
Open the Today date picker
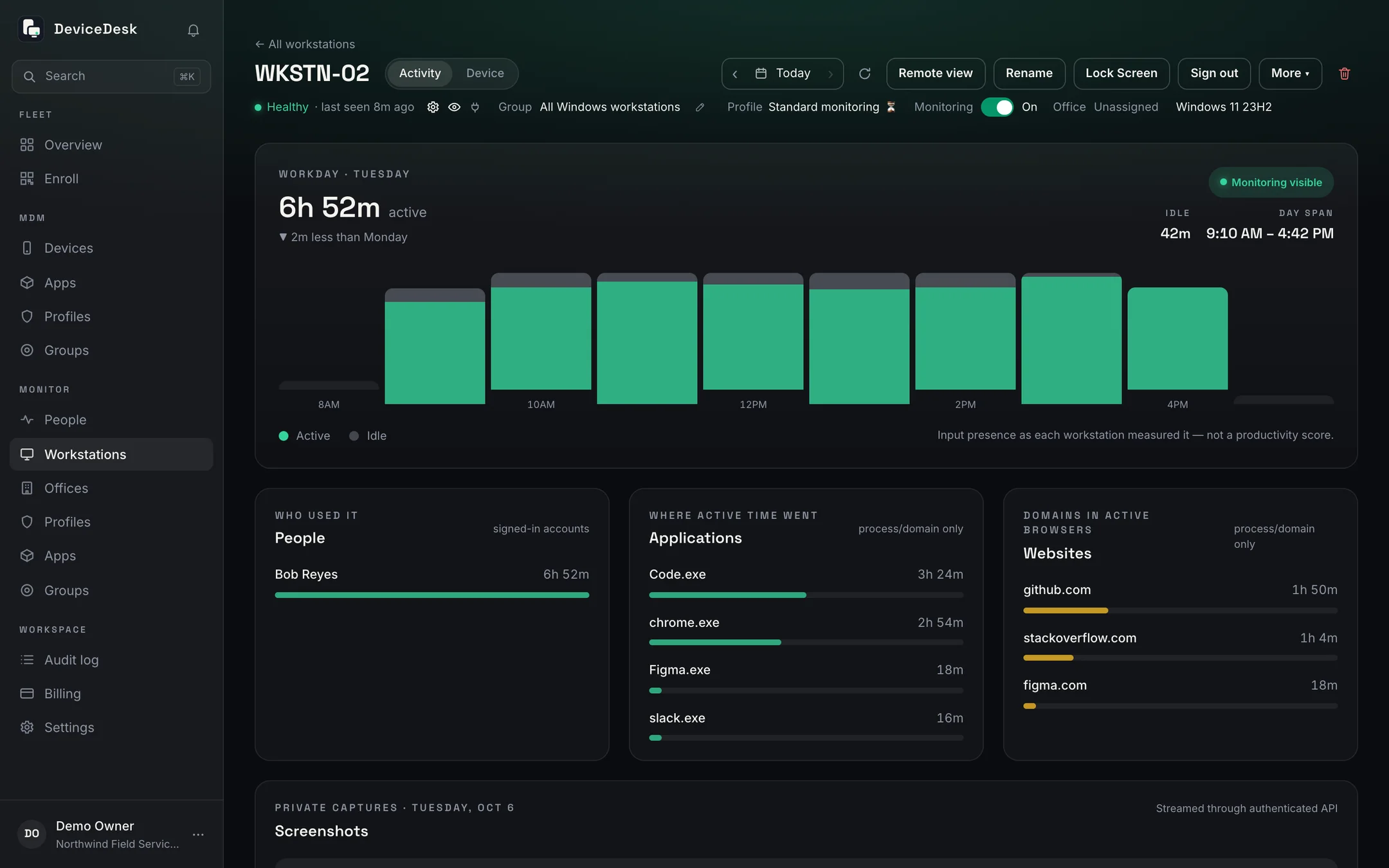[783, 73]
